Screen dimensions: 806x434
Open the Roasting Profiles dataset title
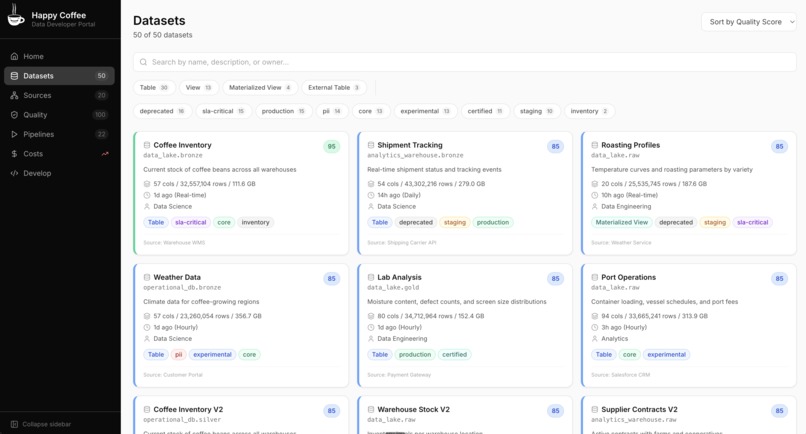click(x=631, y=145)
